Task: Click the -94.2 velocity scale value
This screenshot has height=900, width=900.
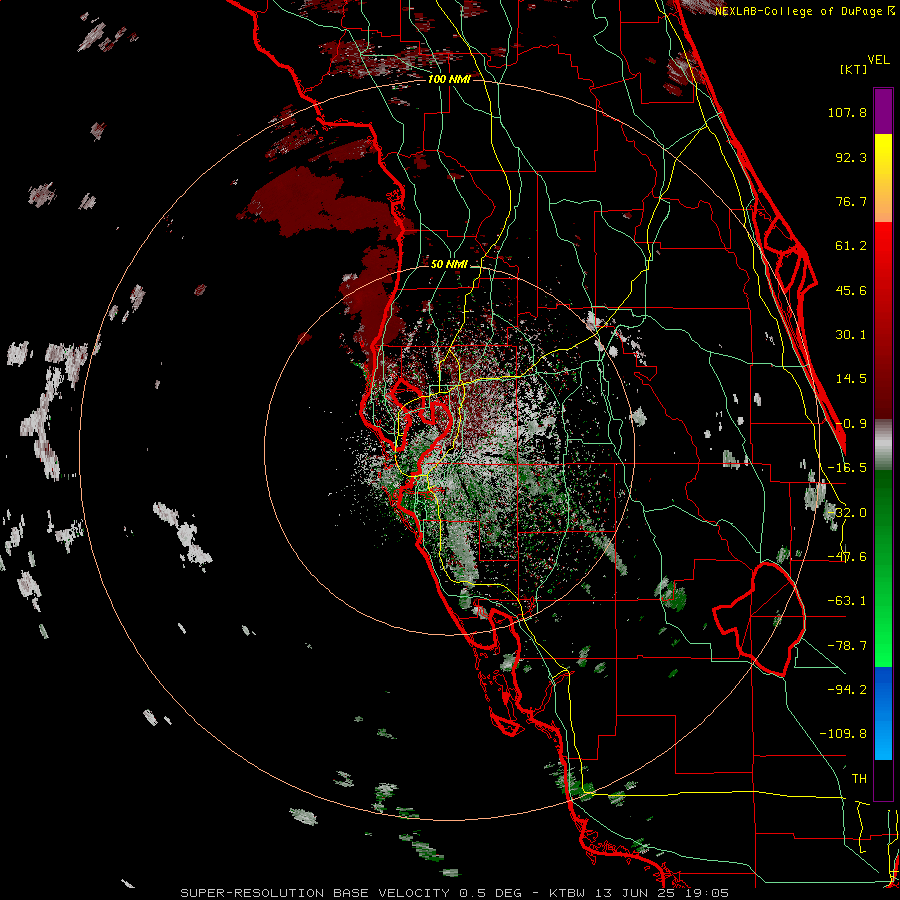Action: click(847, 689)
